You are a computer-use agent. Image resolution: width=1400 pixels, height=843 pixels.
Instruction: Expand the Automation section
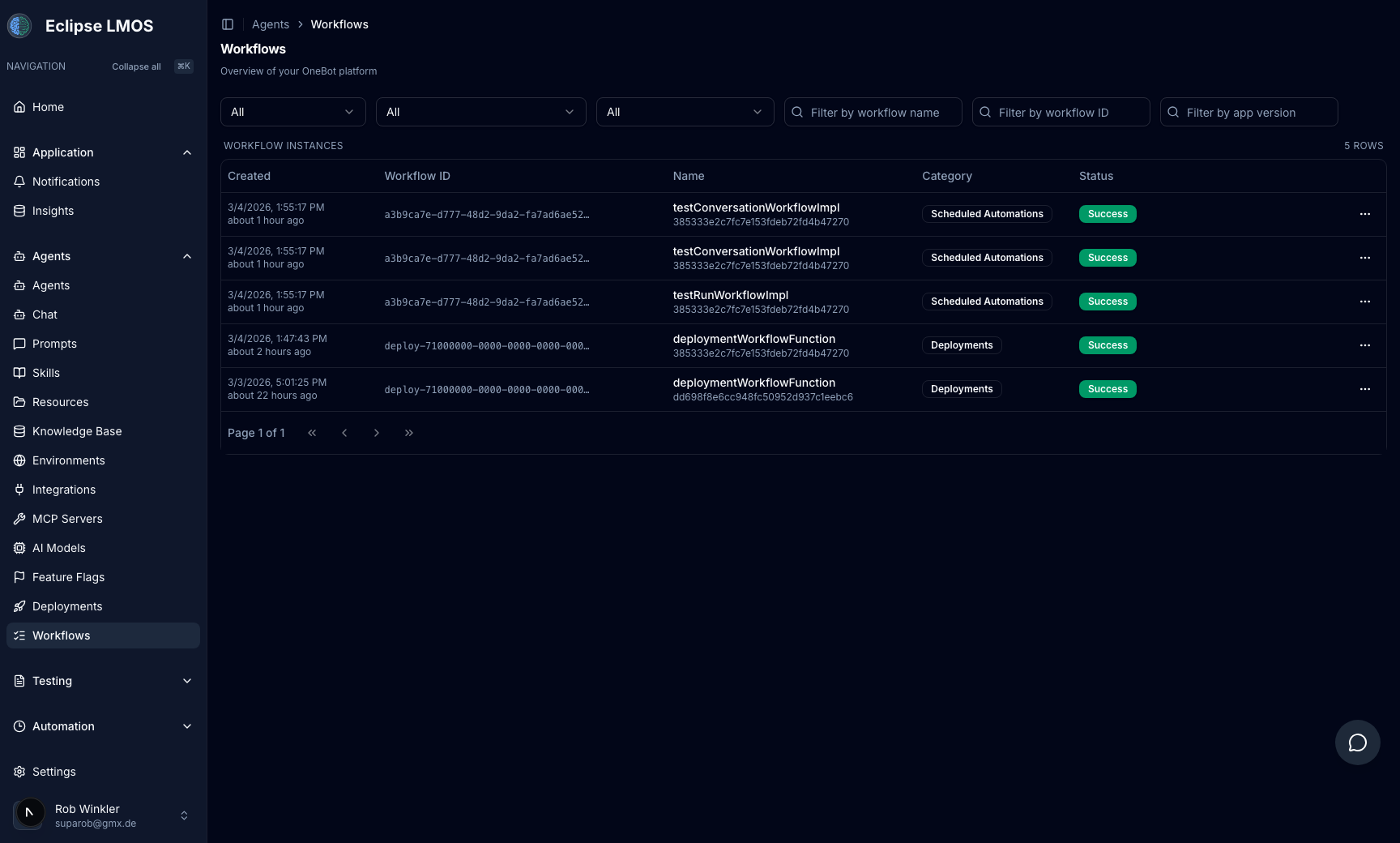tap(103, 726)
